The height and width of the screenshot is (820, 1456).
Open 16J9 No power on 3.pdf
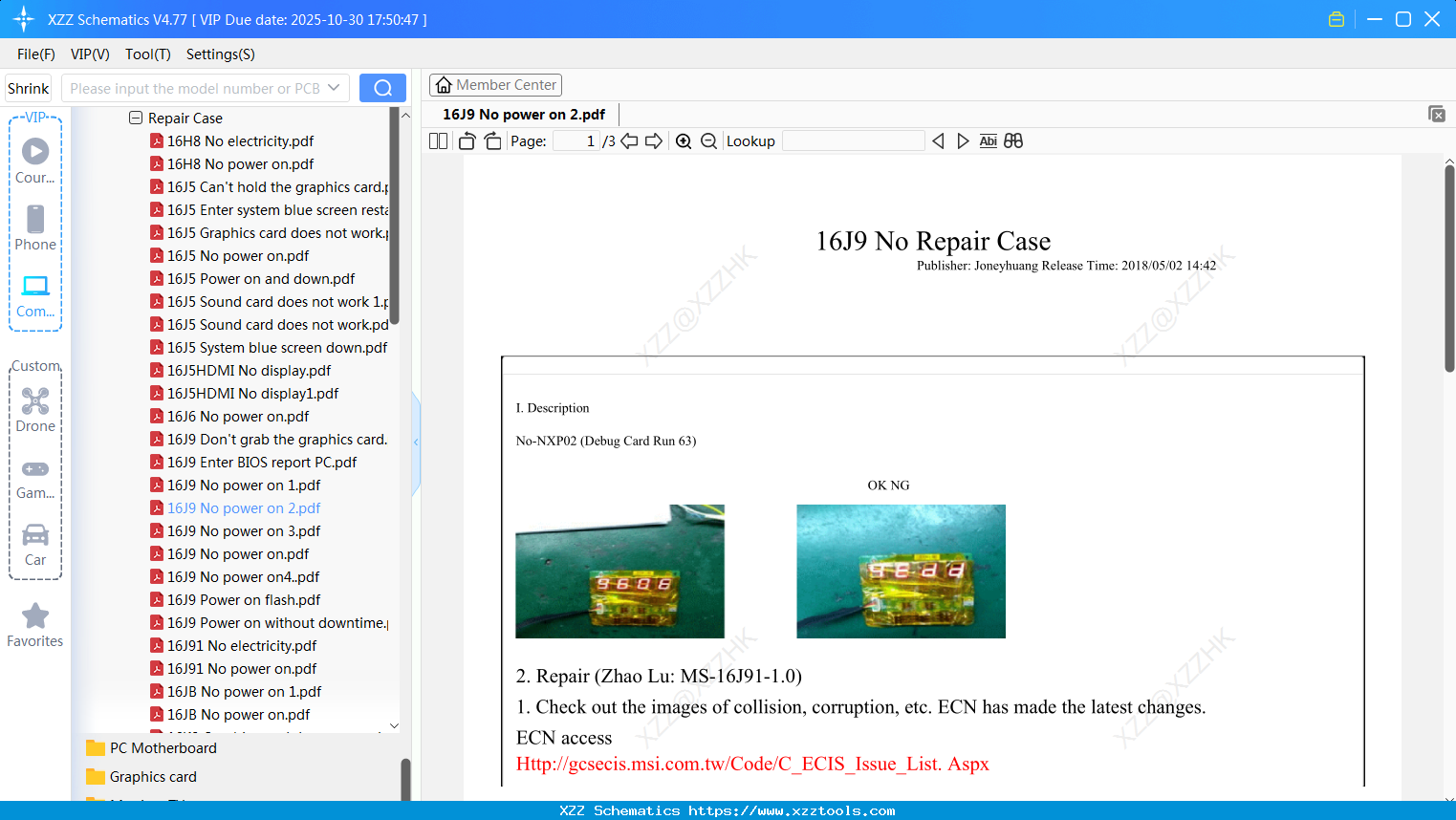point(244,531)
